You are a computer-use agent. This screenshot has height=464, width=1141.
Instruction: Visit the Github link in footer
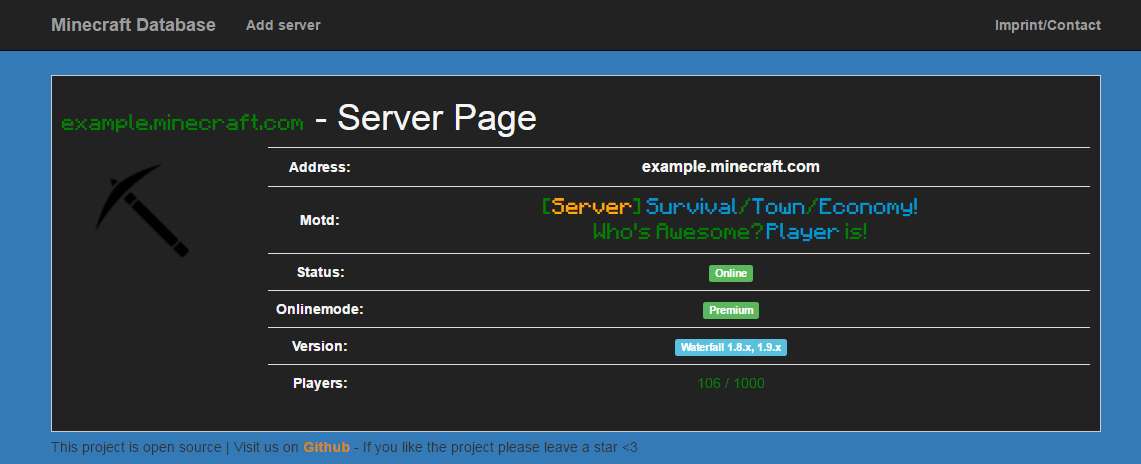[326, 447]
